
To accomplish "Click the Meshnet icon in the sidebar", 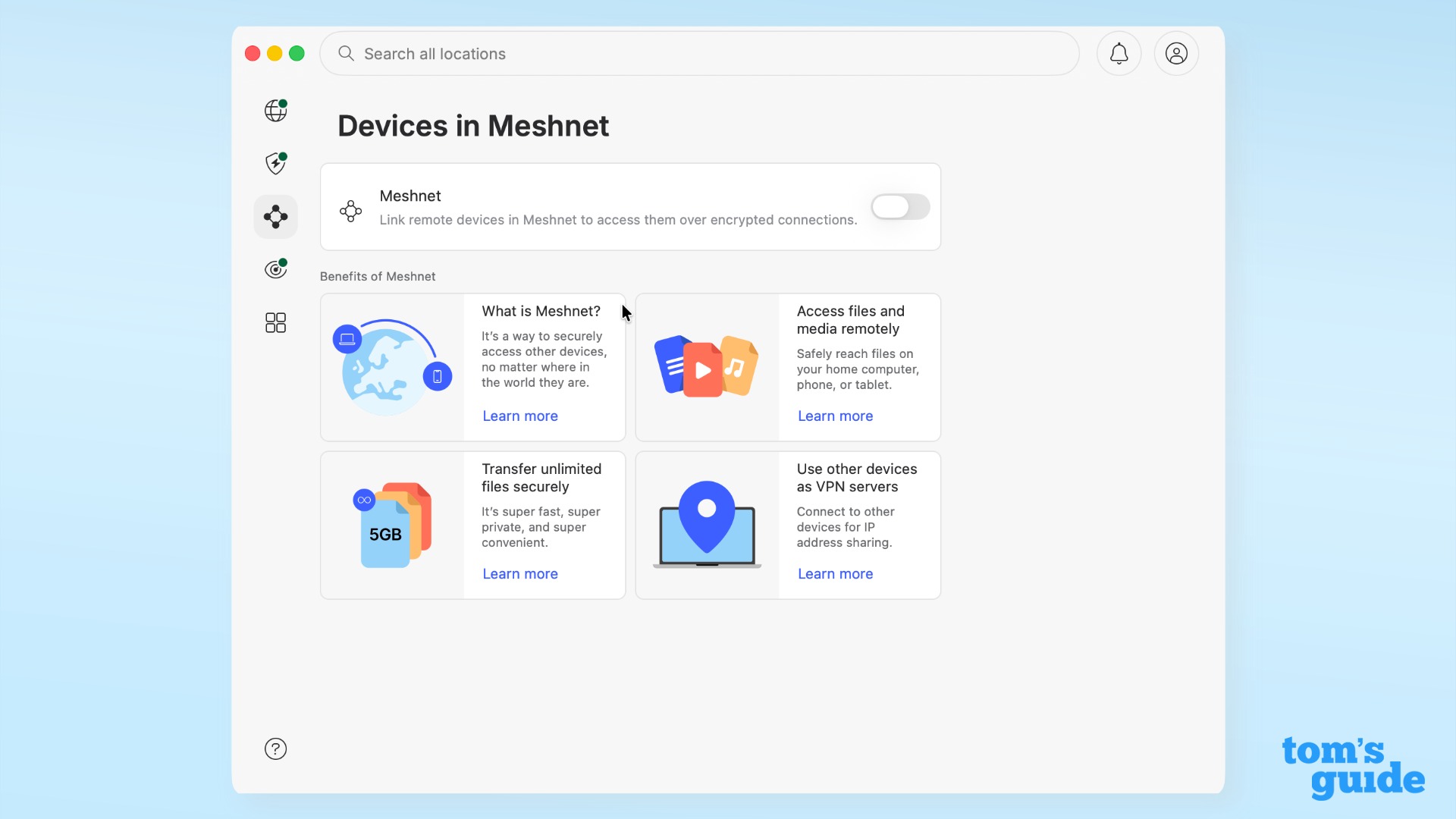I will 275,216.
